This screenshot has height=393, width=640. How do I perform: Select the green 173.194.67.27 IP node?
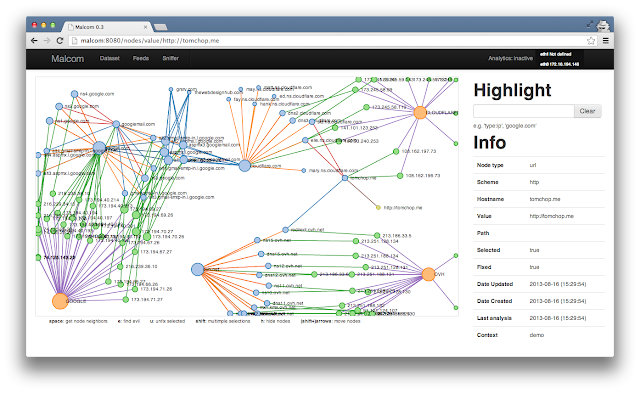(x=135, y=252)
